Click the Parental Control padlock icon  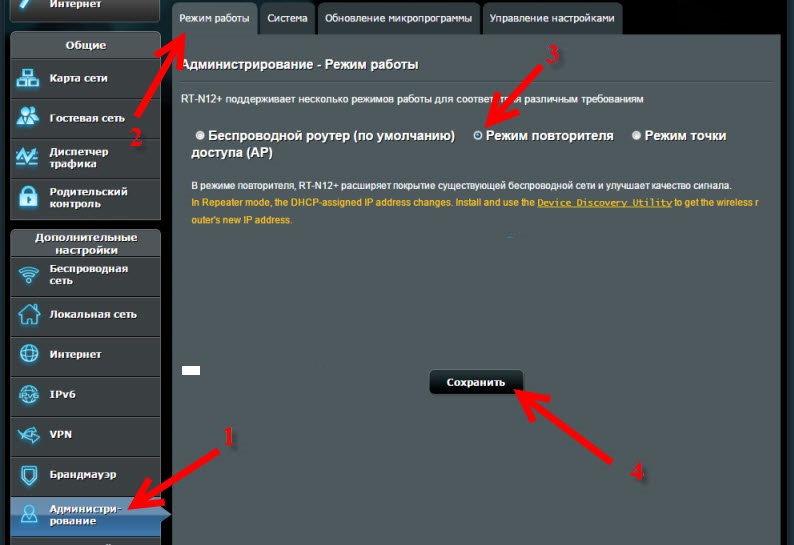tap(28, 197)
